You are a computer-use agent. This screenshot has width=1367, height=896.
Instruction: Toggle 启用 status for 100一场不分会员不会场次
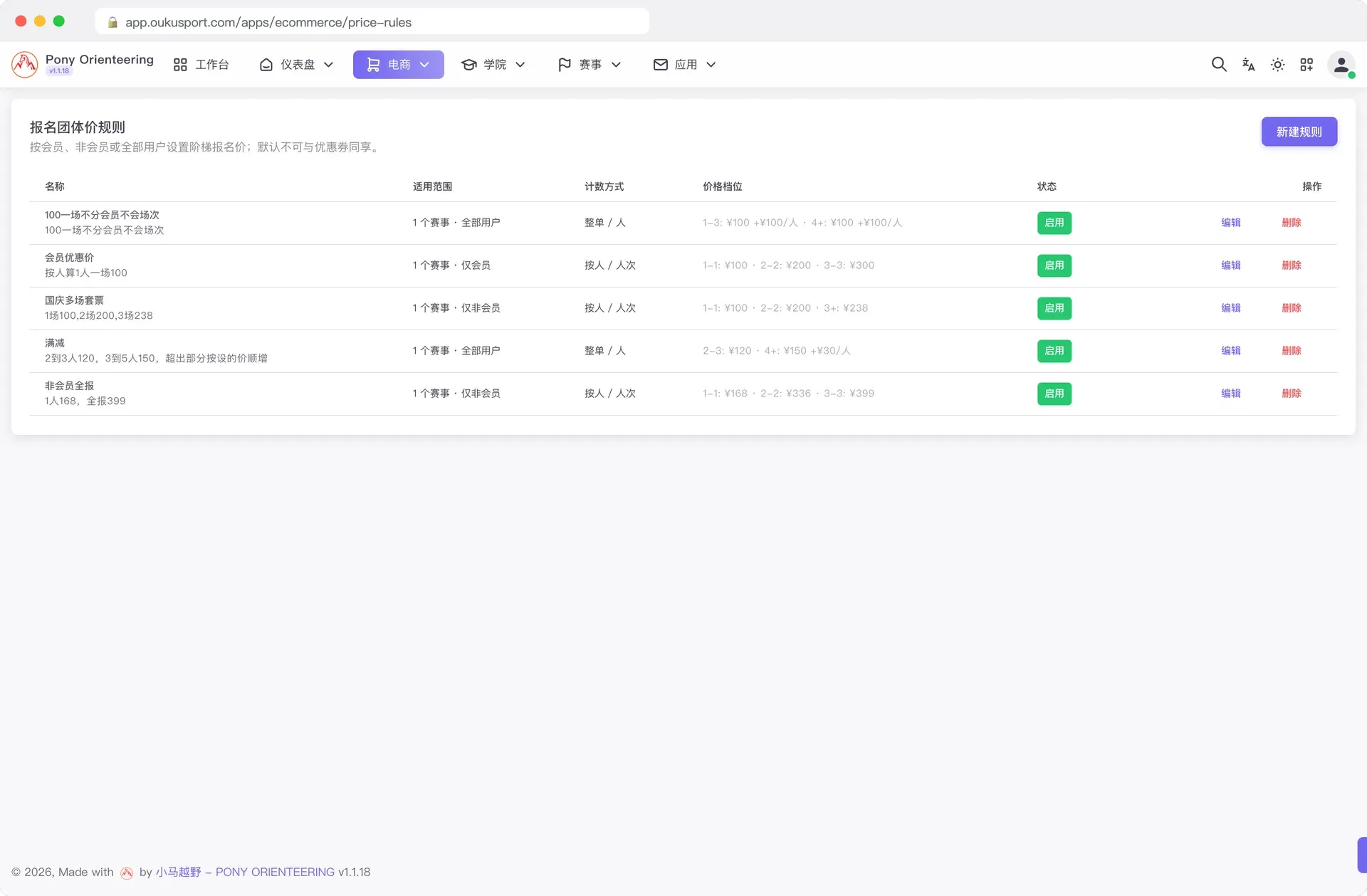click(x=1054, y=223)
